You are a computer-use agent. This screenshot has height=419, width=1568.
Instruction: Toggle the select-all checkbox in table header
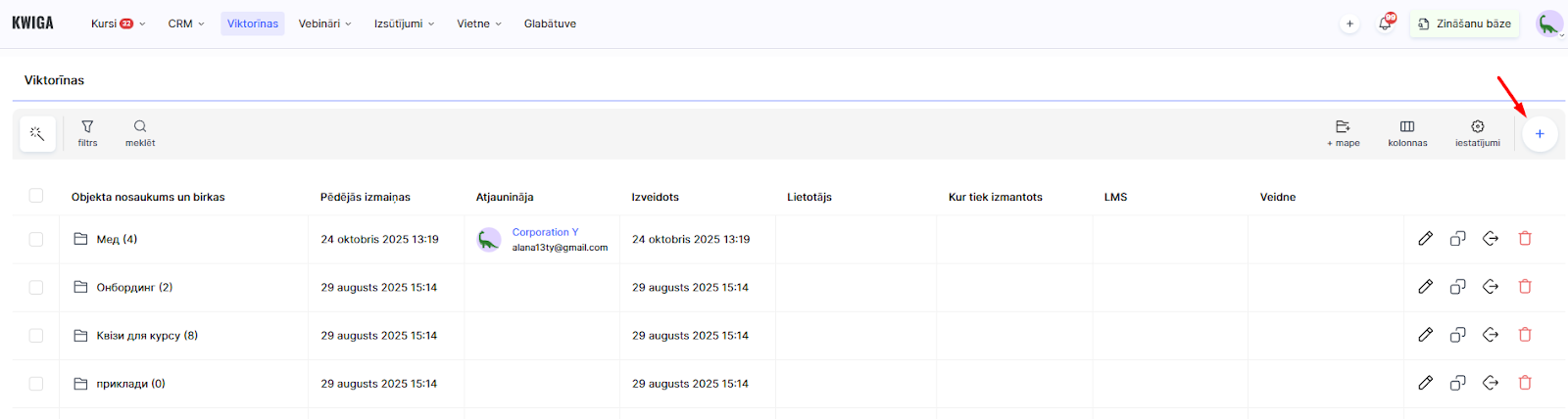[36, 196]
